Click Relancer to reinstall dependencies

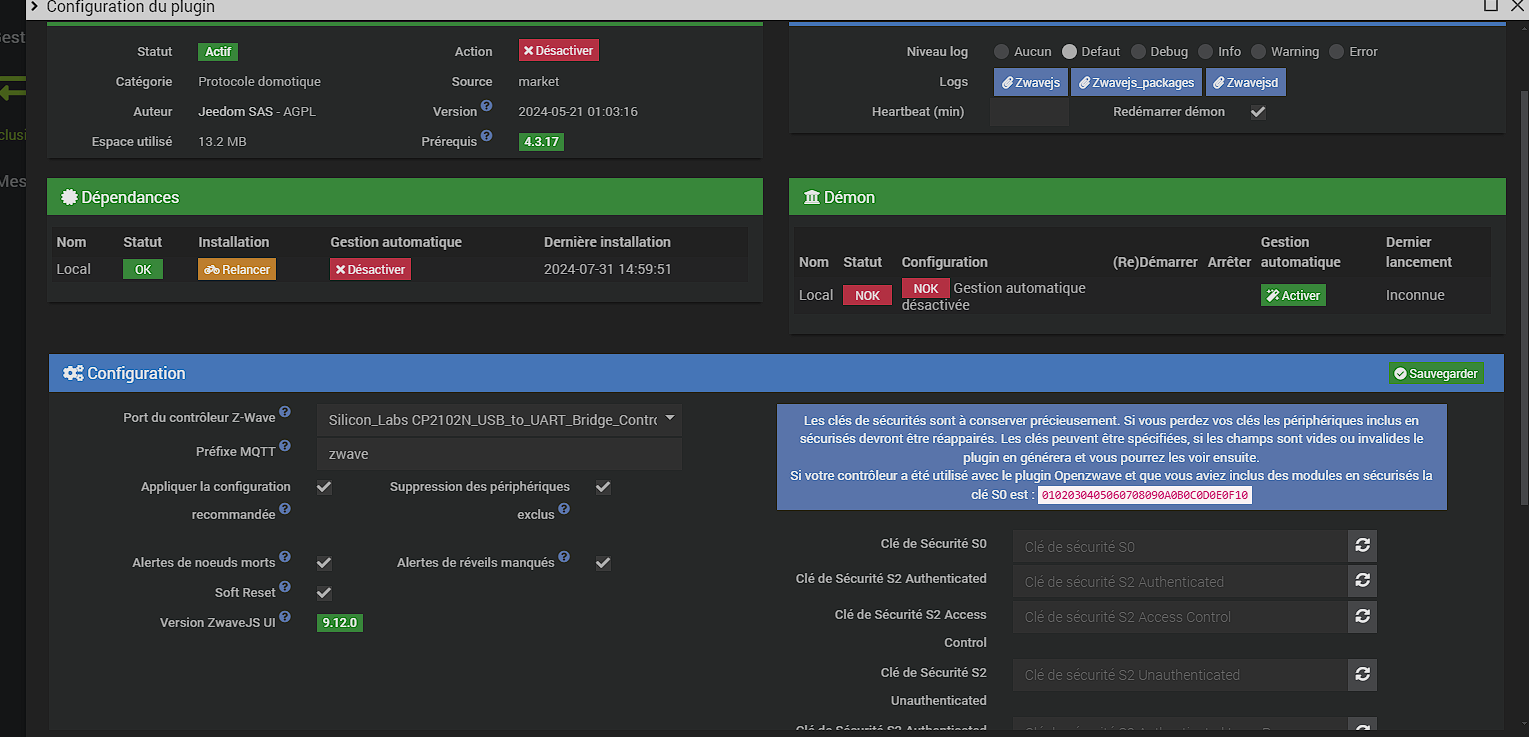pyautogui.click(x=236, y=270)
